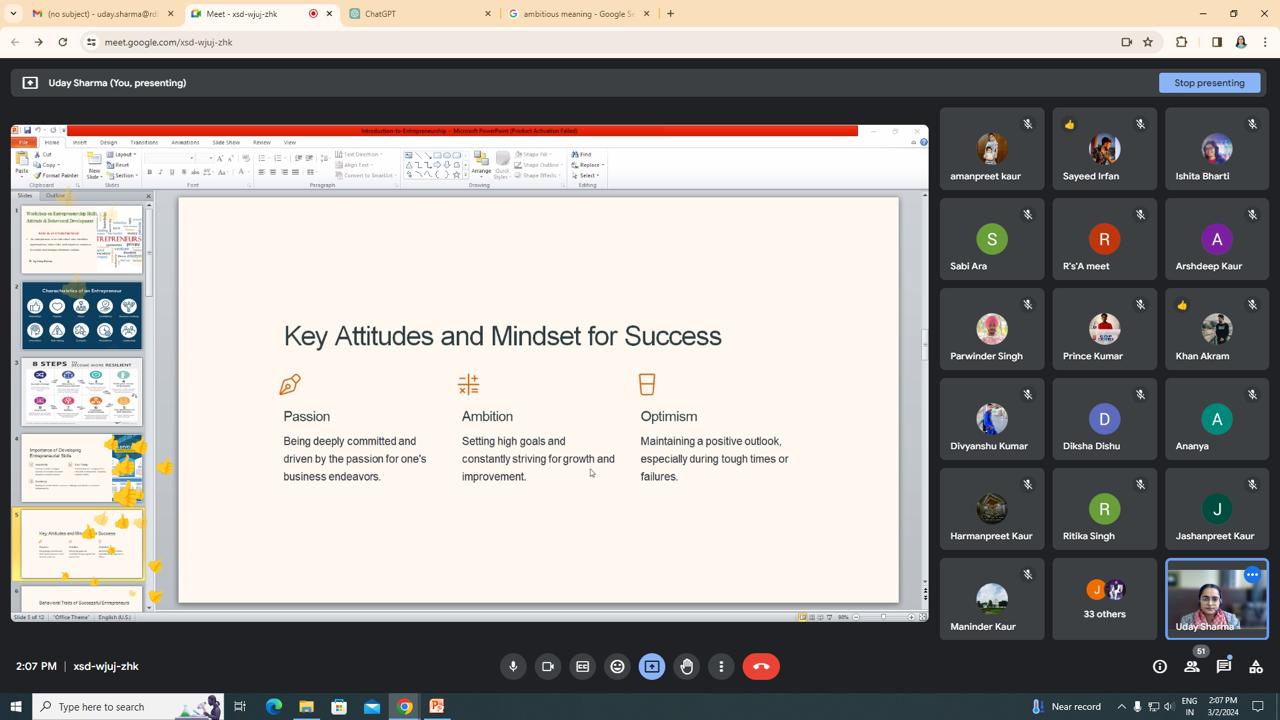This screenshot has height=720, width=1280.
Task: Open PowerPoint Transitions ribbon tab
Action: pyautogui.click(x=144, y=142)
